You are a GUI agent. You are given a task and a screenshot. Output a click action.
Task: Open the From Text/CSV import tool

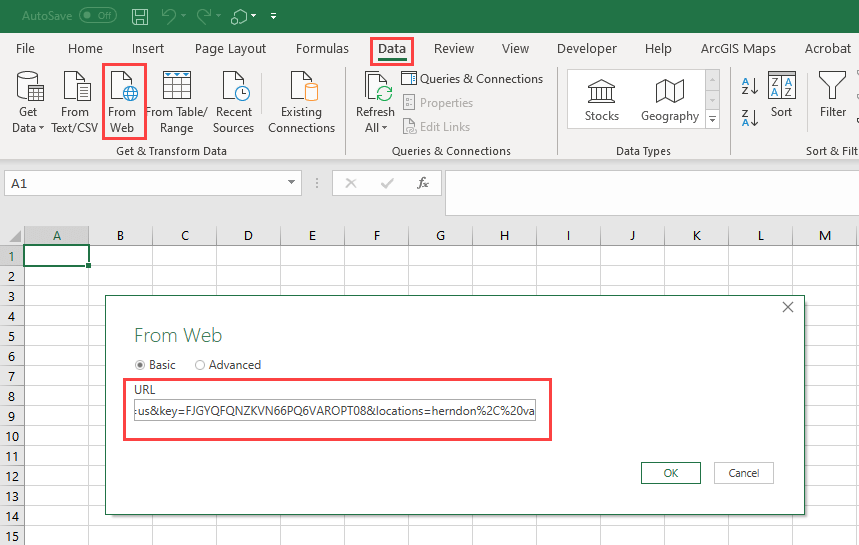coord(75,101)
